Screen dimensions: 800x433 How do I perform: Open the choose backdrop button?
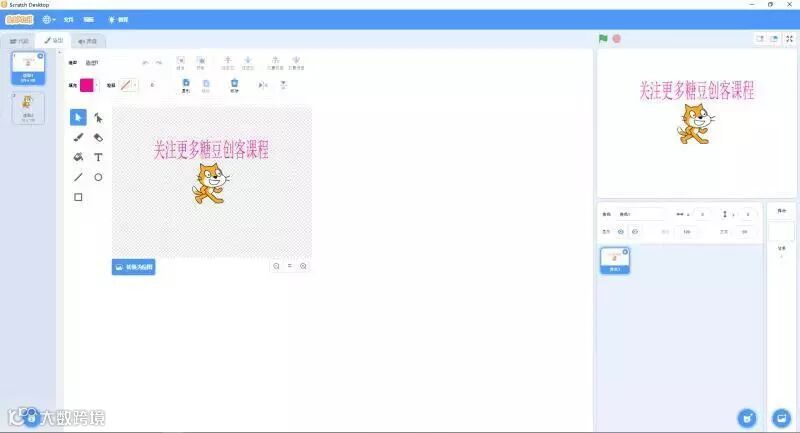tap(781, 418)
